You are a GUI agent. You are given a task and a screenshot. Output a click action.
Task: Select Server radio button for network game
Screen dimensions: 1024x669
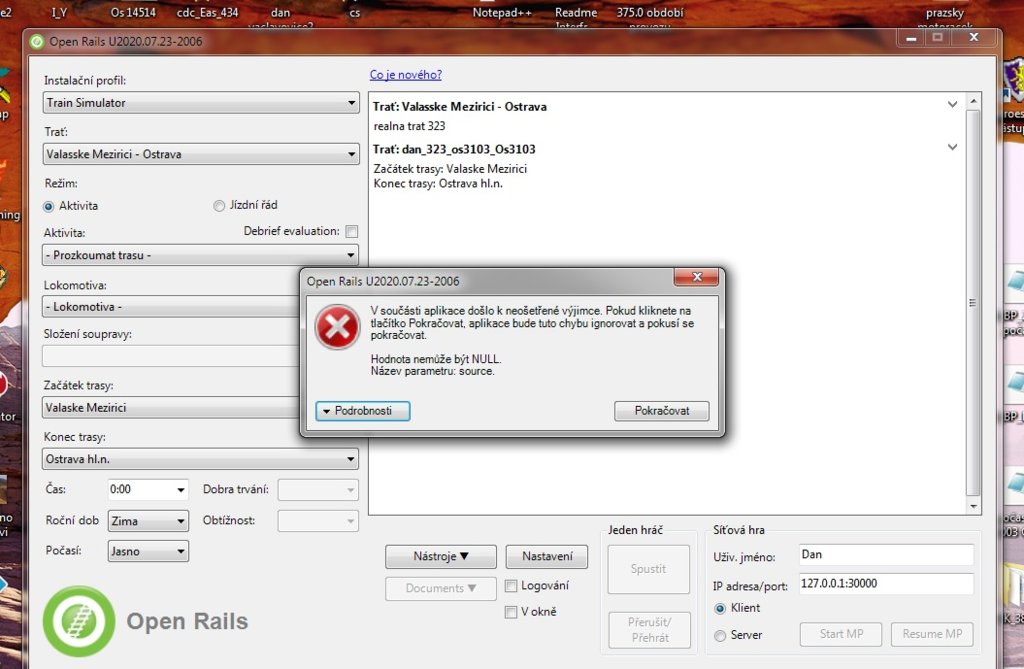tap(720, 635)
